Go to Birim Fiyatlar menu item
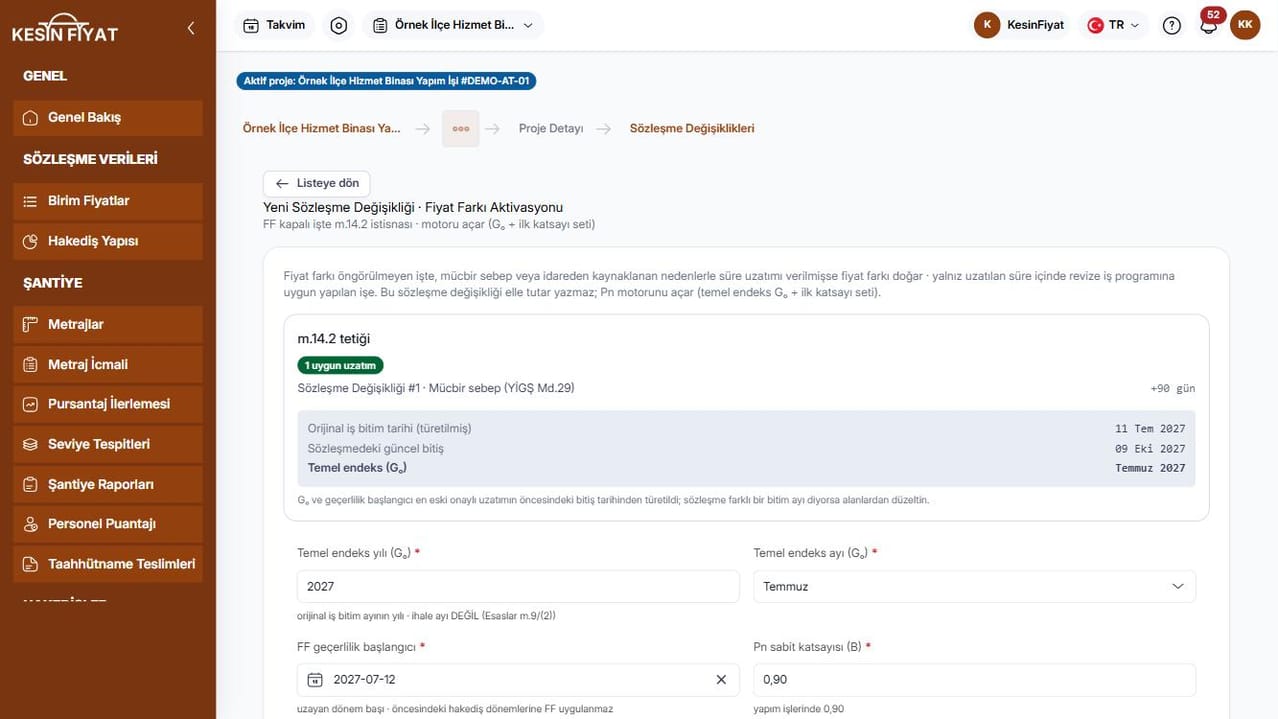The image size is (1278, 719). click(x=108, y=201)
